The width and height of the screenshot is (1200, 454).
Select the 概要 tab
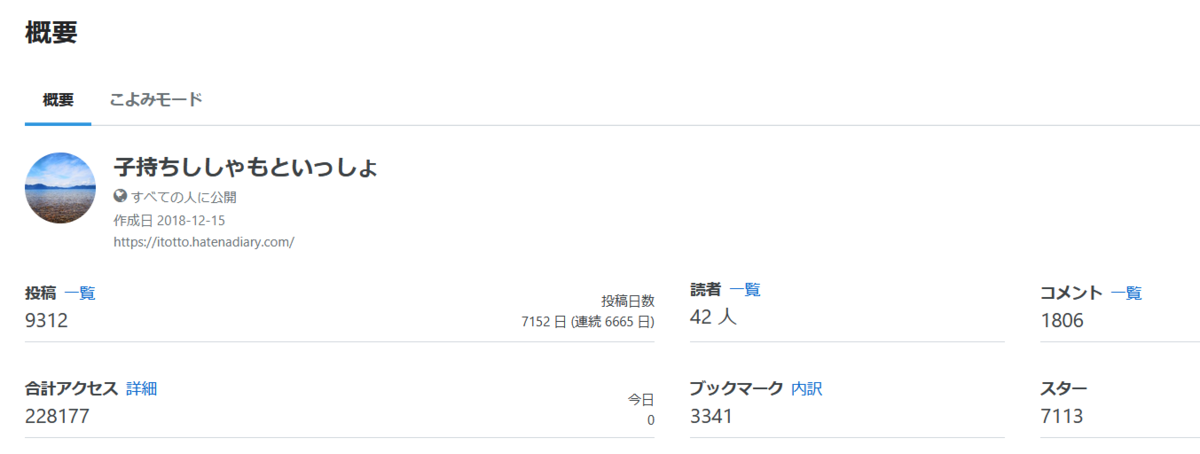(58, 100)
